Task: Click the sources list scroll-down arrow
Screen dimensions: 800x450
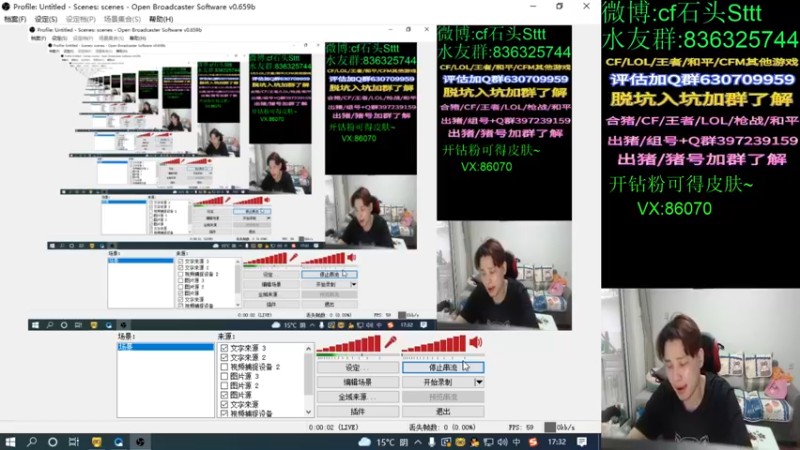Action: pos(309,412)
